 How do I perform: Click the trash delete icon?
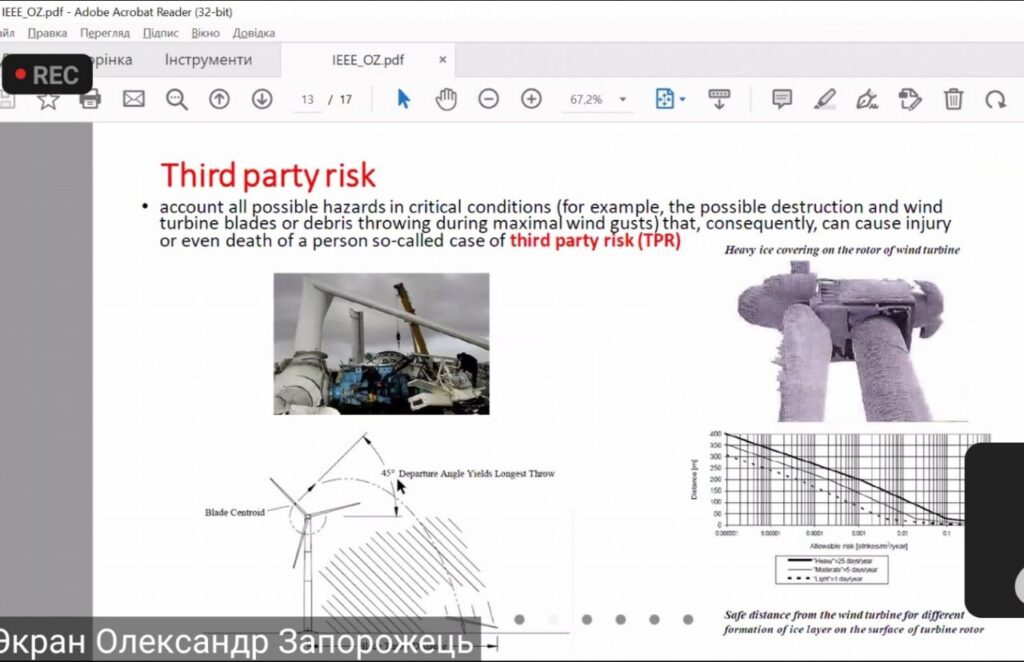click(x=953, y=99)
